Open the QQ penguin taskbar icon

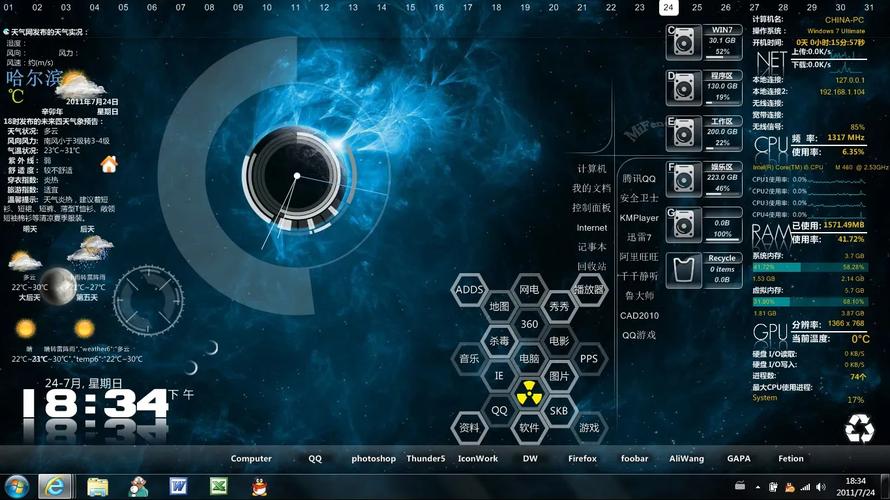(259, 487)
